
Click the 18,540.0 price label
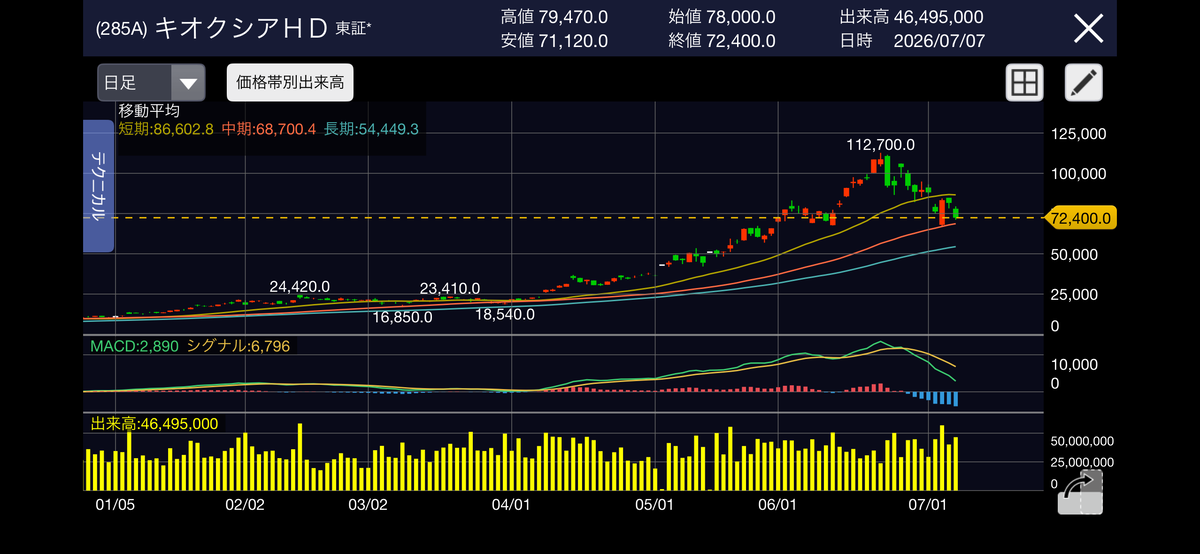(505, 314)
